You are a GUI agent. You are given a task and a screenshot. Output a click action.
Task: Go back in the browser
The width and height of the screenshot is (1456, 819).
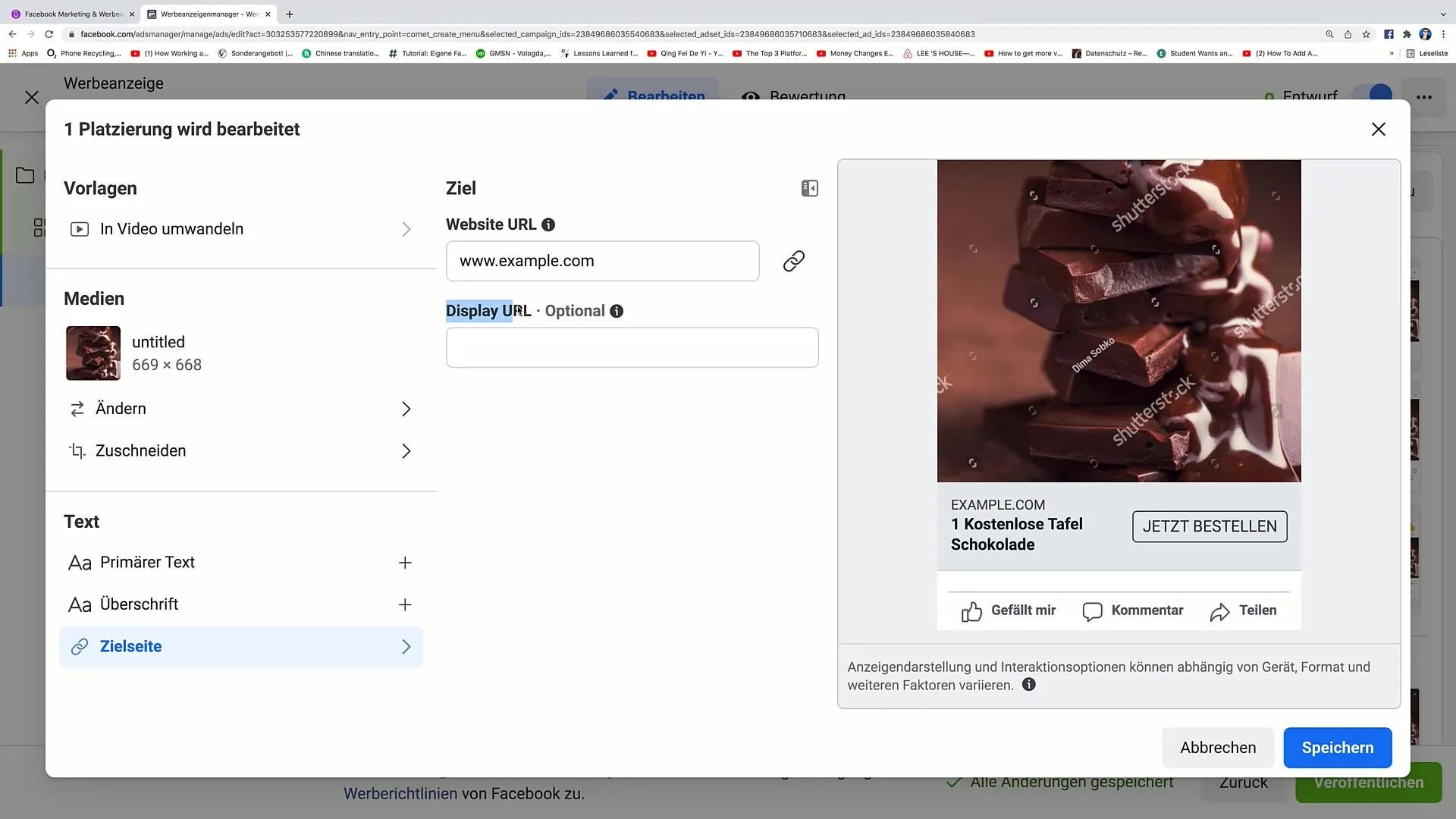click(13, 34)
